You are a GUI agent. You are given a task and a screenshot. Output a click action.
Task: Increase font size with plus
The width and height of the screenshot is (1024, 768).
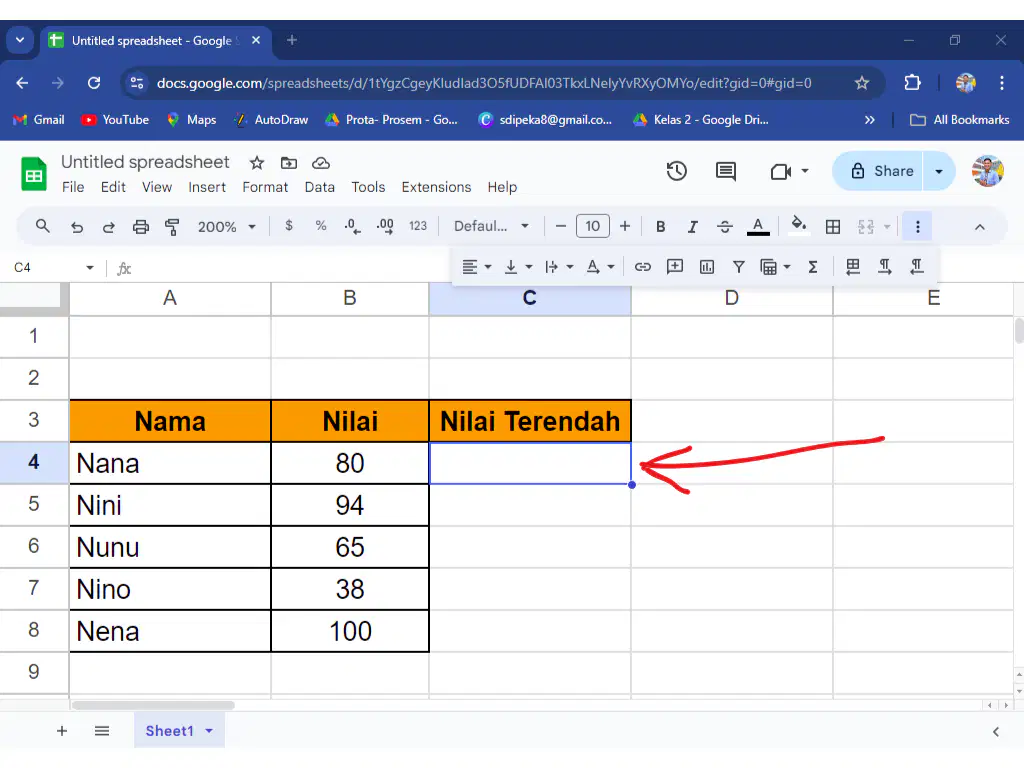[625, 226]
